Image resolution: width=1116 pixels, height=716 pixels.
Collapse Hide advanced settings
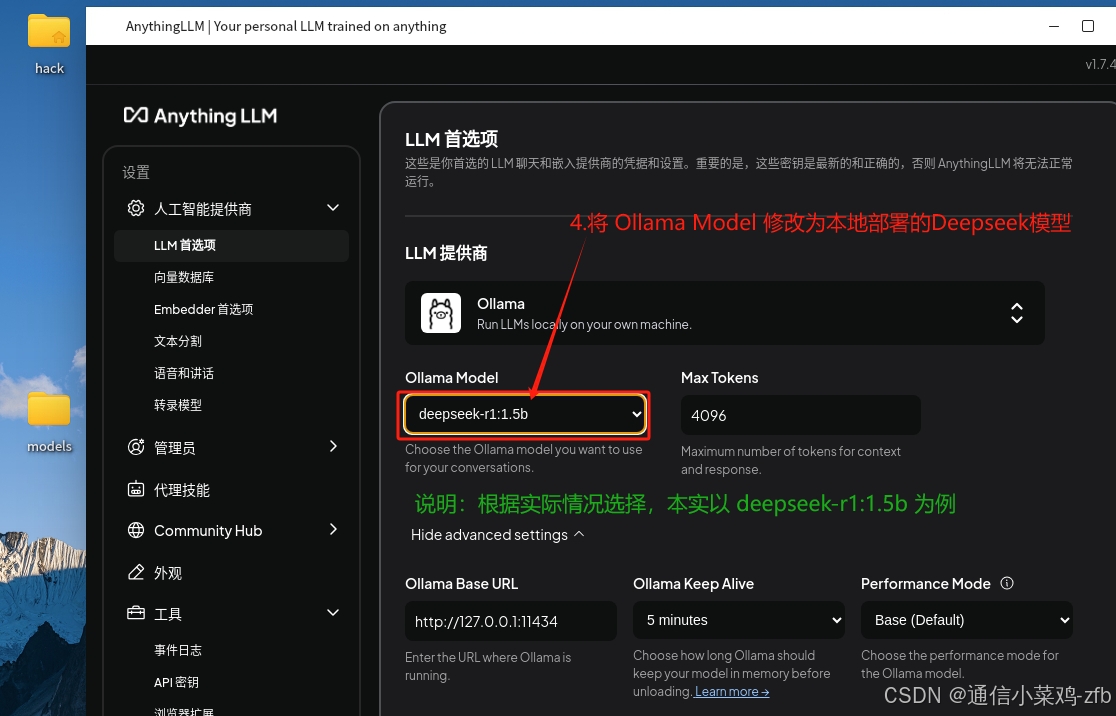[x=498, y=535]
